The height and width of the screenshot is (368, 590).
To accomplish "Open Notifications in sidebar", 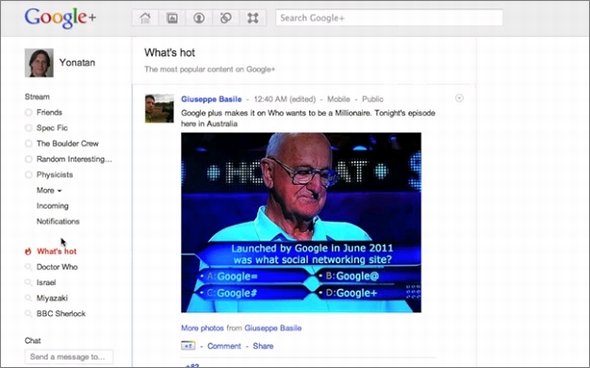I will (x=58, y=221).
